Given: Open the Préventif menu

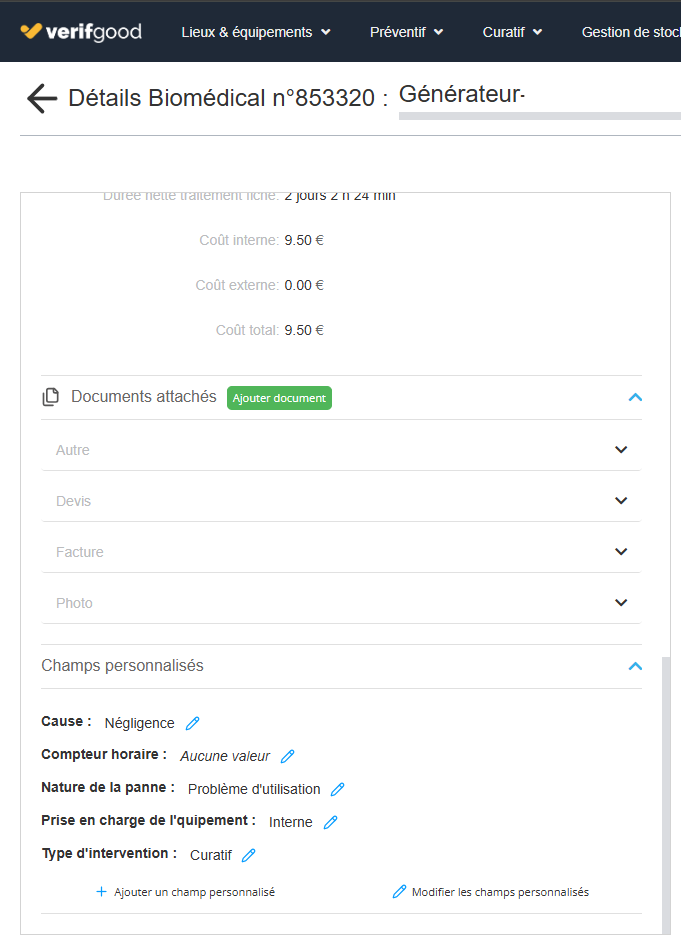Looking at the screenshot, I should pos(406,32).
